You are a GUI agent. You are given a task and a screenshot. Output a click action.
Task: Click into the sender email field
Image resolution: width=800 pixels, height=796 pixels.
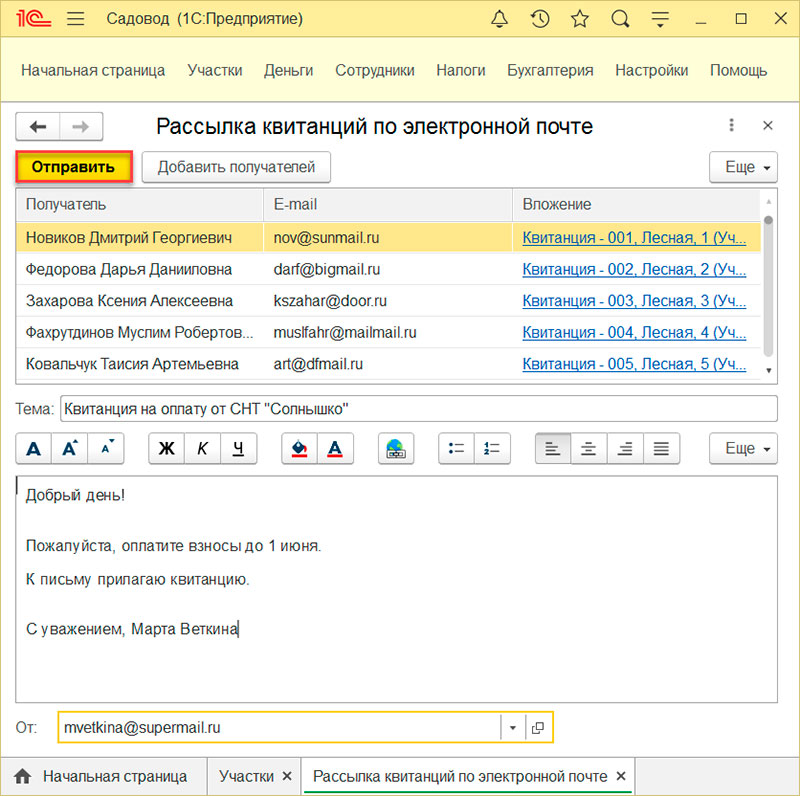[x=280, y=728]
